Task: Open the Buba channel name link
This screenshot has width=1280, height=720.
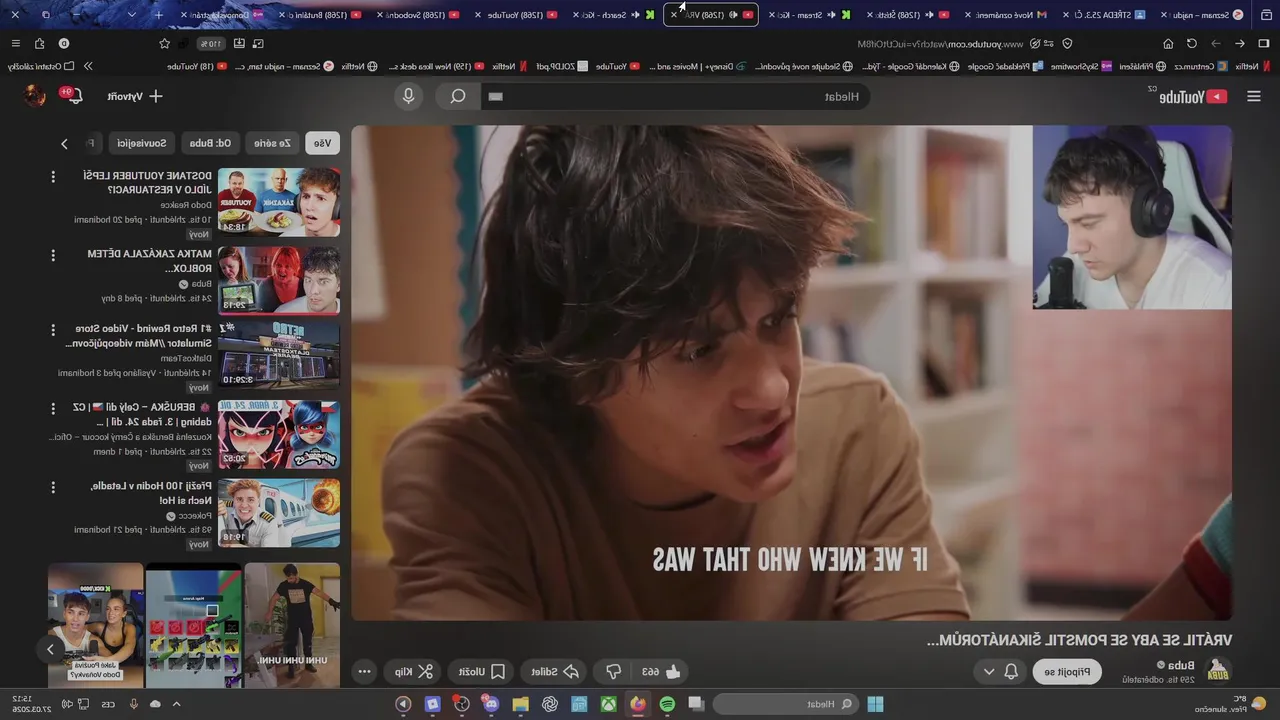Action: [x=1181, y=665]
